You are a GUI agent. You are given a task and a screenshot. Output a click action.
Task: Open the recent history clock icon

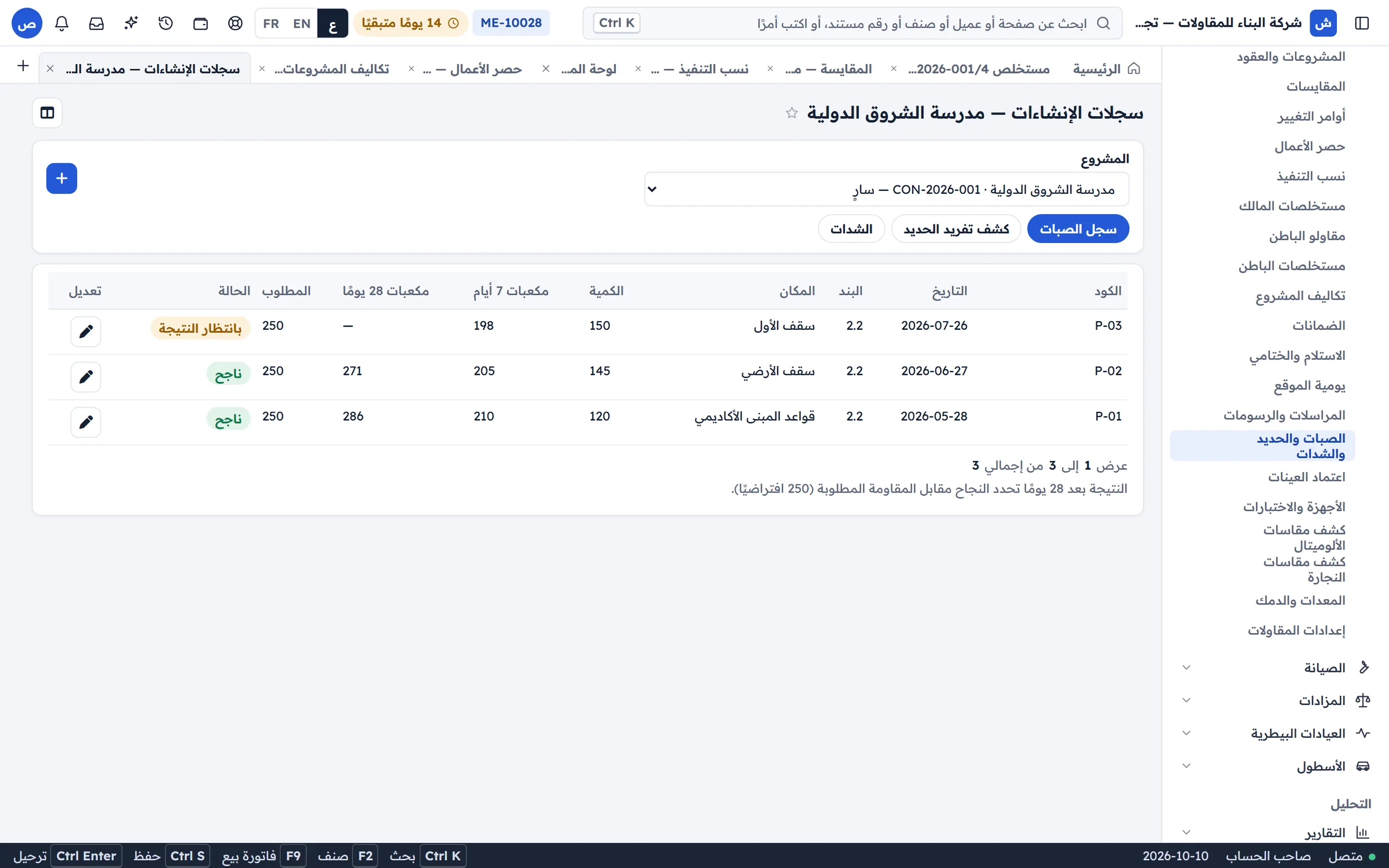point(166,23)
